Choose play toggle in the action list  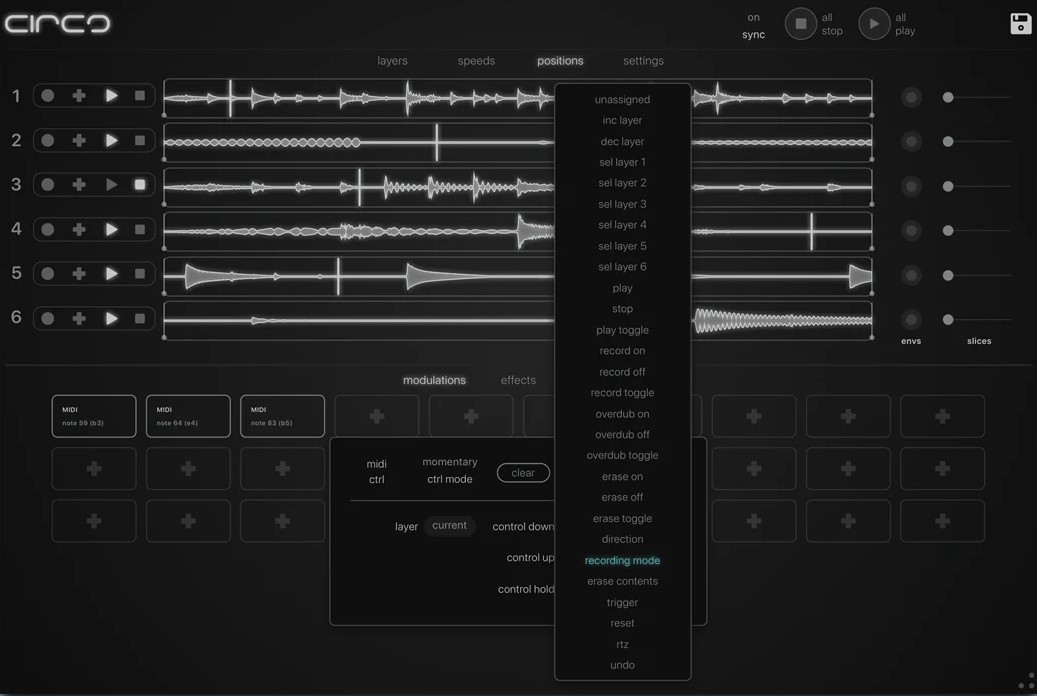(x=622, y=330)
